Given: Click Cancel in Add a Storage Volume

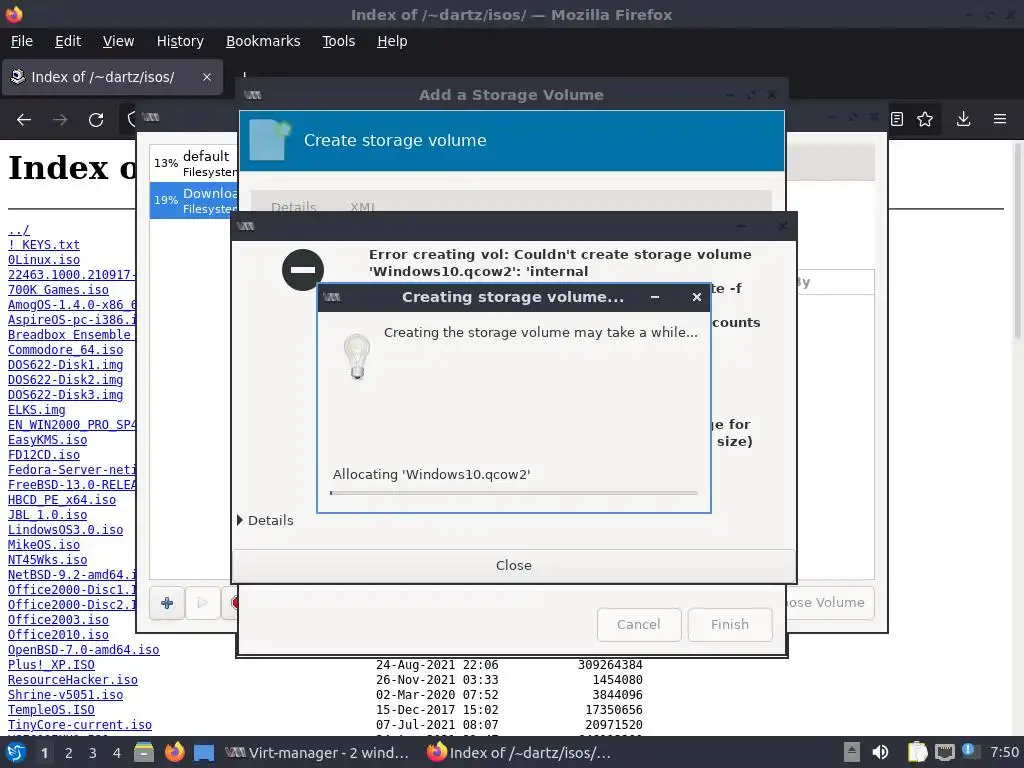Looking at the screenshot, I should pos(639,624).
